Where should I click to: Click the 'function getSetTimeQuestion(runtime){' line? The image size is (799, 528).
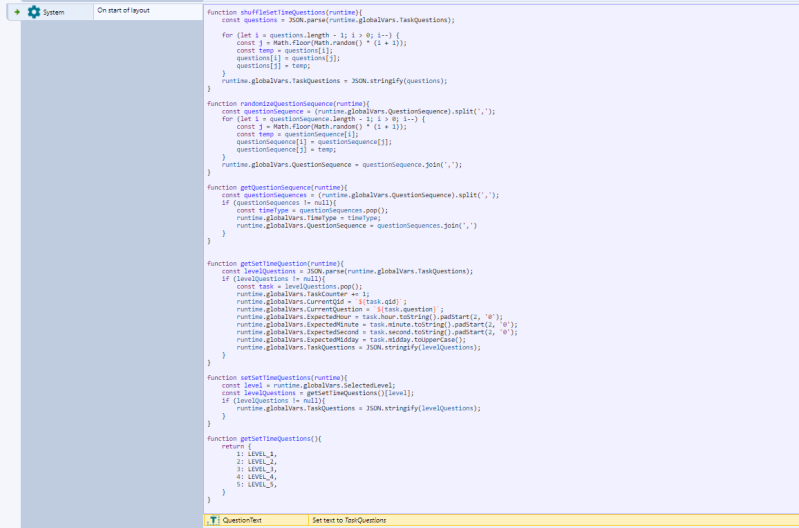coord(275,263)
